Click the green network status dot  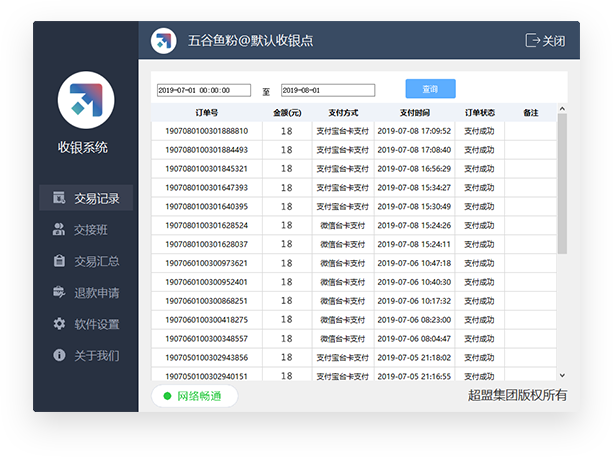pyautogui.click(x=167, y=396)
